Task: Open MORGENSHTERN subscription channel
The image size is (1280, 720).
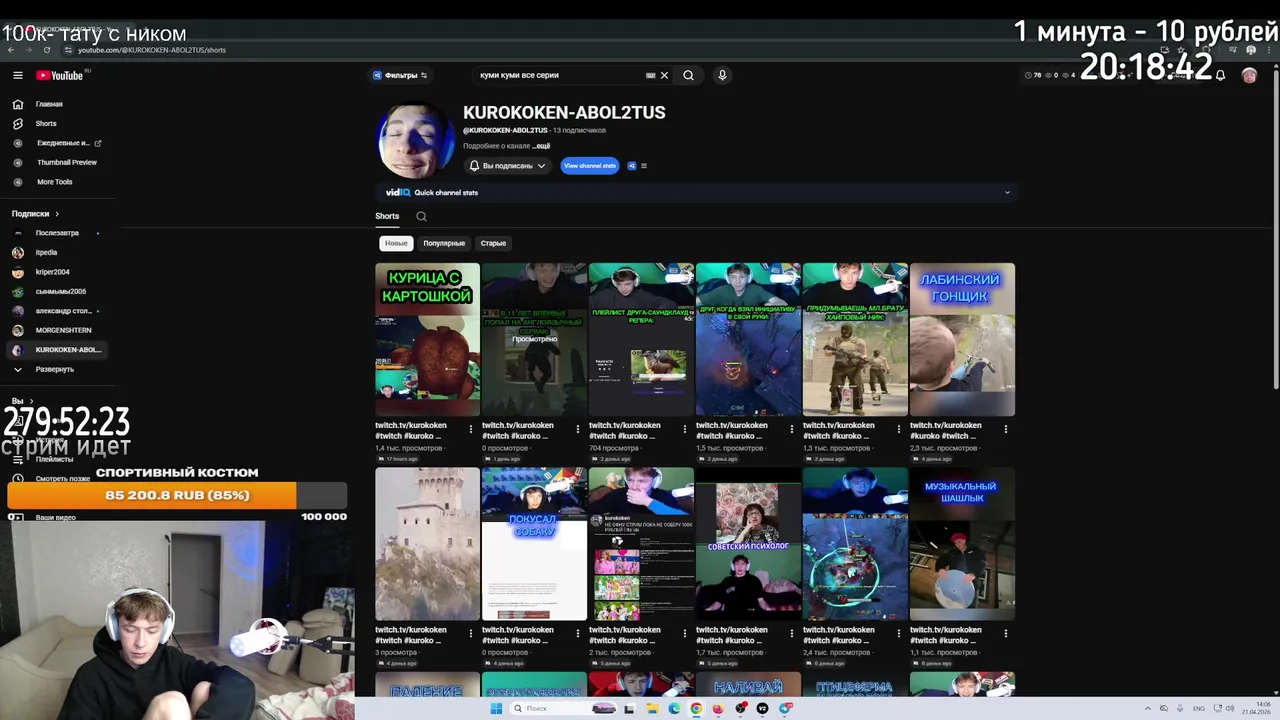Action: 63,330
